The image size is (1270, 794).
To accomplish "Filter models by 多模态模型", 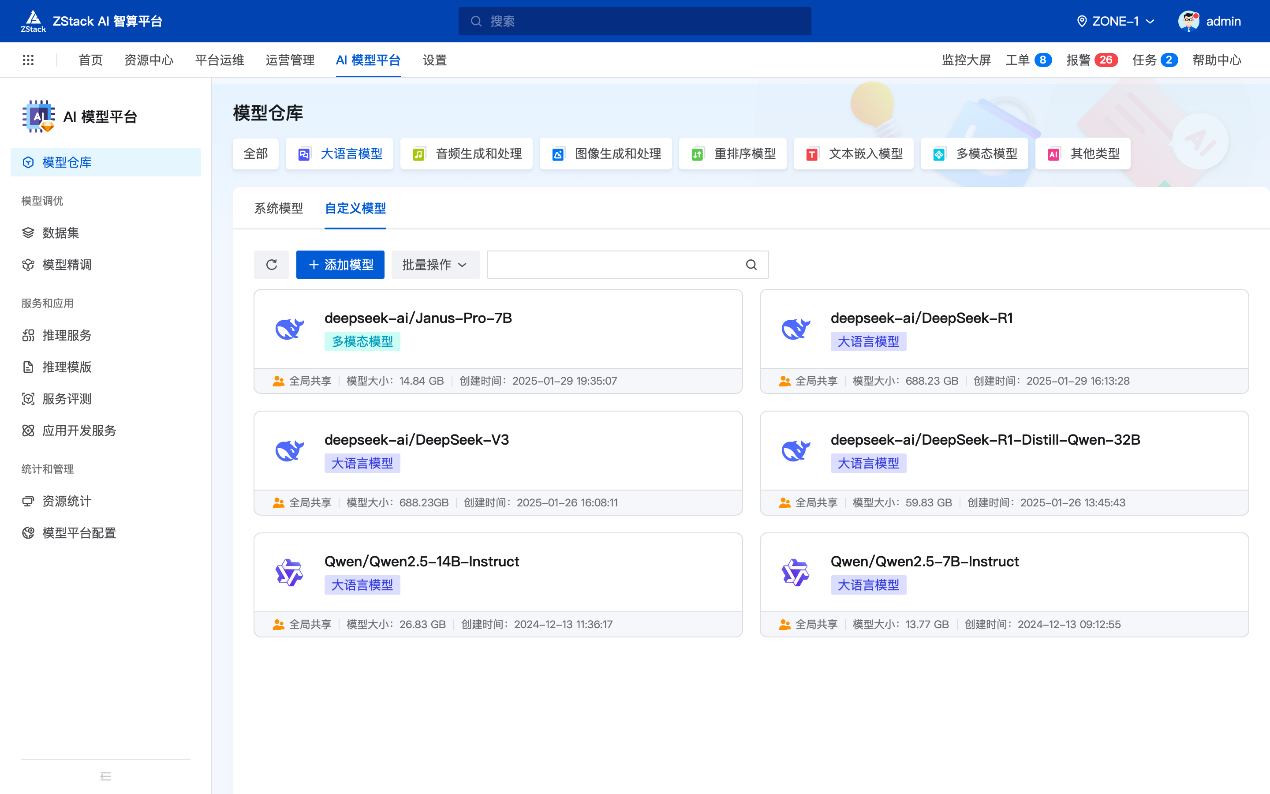I will coord(974,153).
